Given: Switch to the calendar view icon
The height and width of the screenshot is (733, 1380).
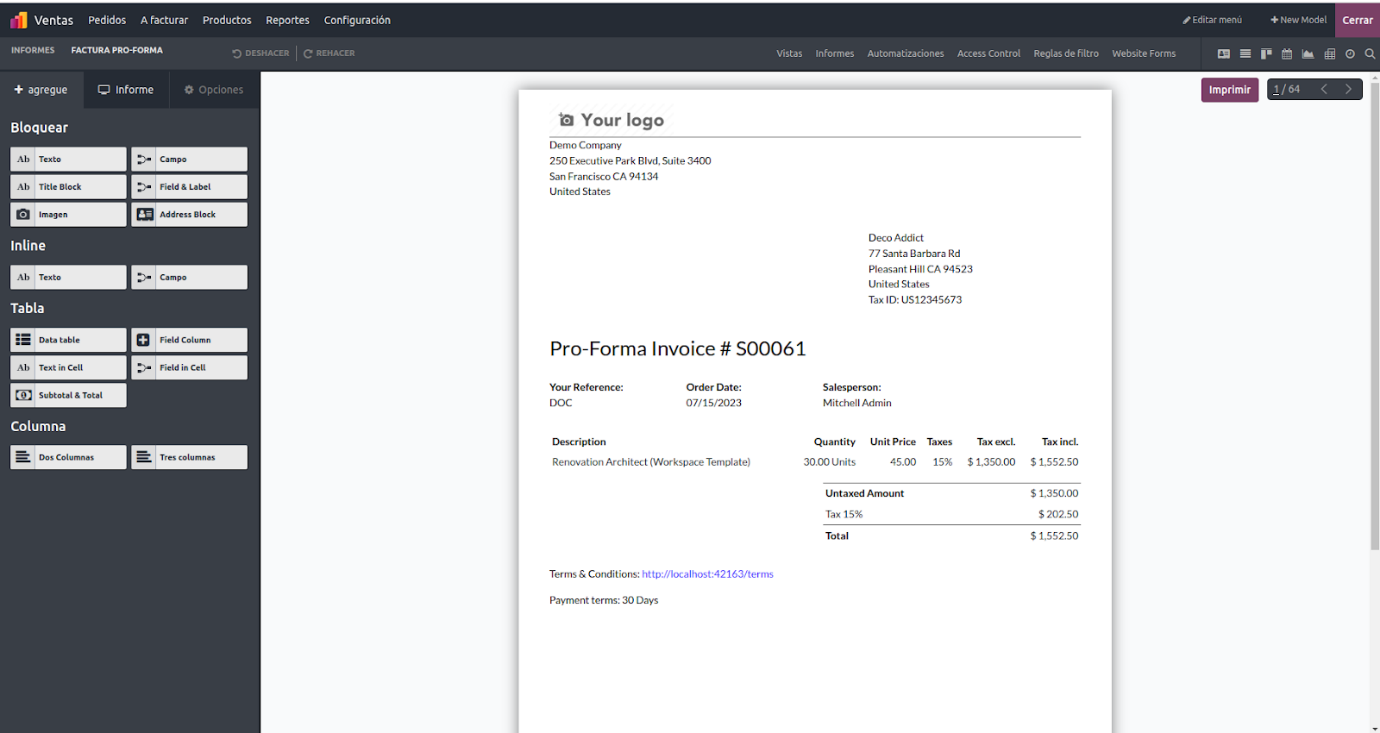Looking at the screenshot, I should (1287, 54).
